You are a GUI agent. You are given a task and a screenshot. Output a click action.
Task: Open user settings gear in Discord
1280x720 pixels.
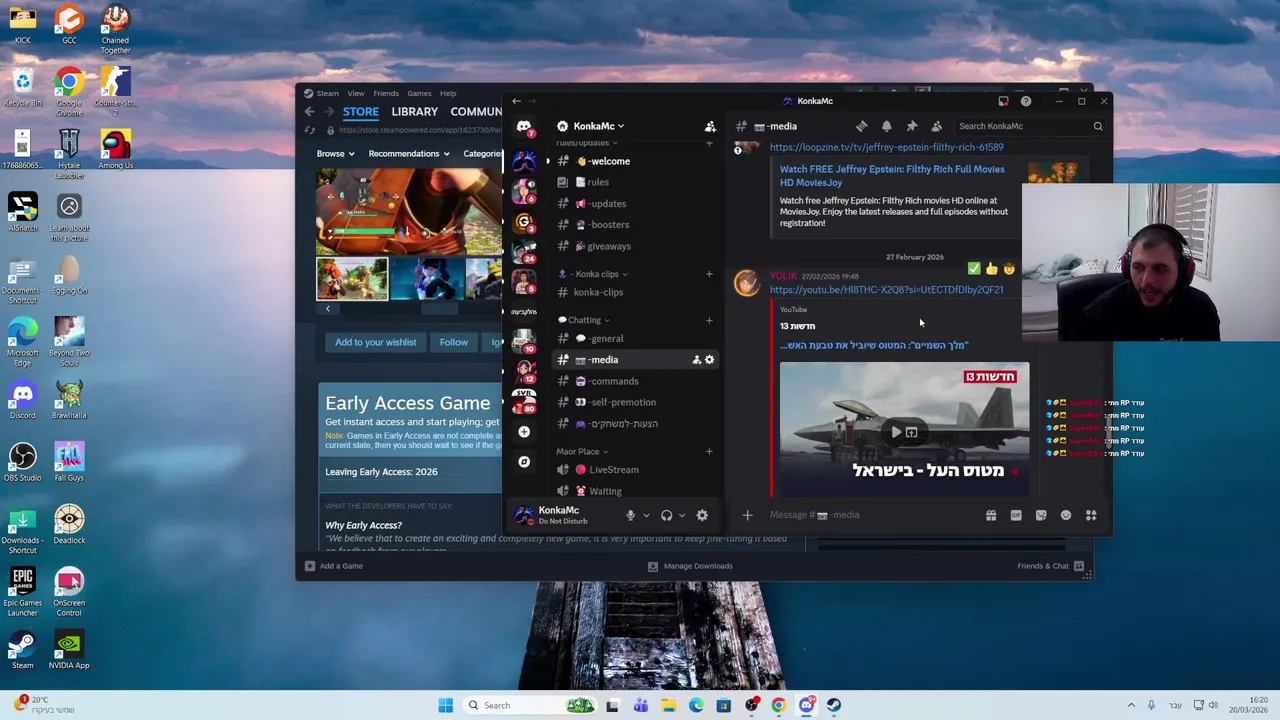702,515
